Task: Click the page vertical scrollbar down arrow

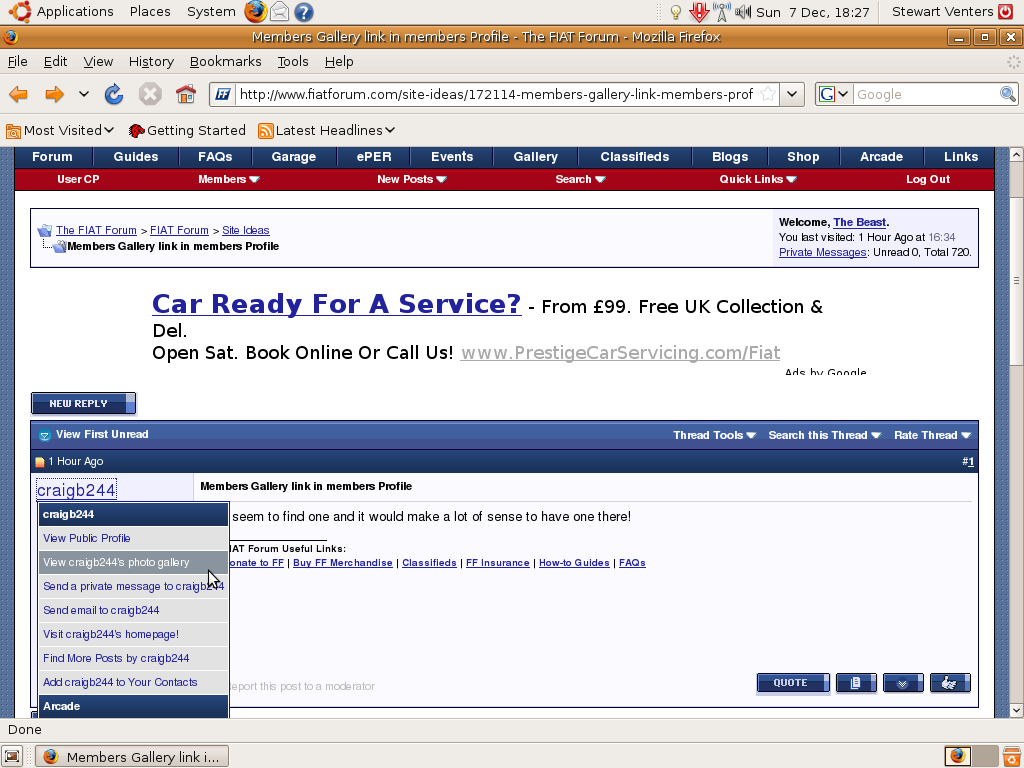Action: coord(1016,710)
